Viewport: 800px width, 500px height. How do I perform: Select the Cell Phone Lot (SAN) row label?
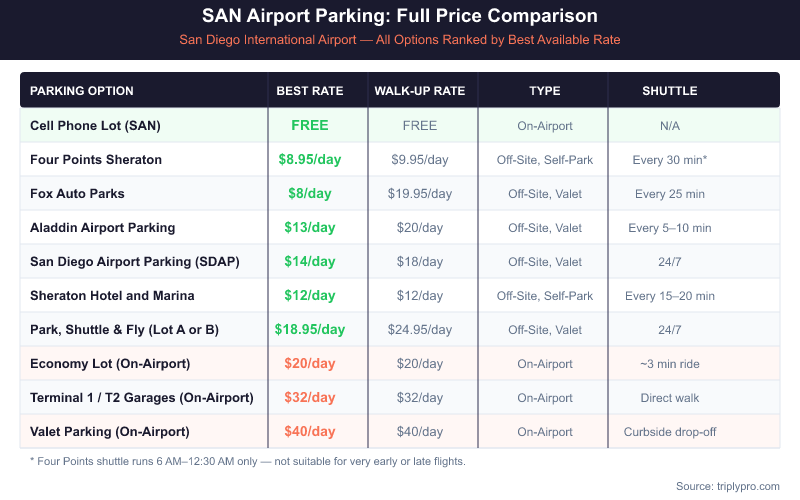tap(95, 126)
